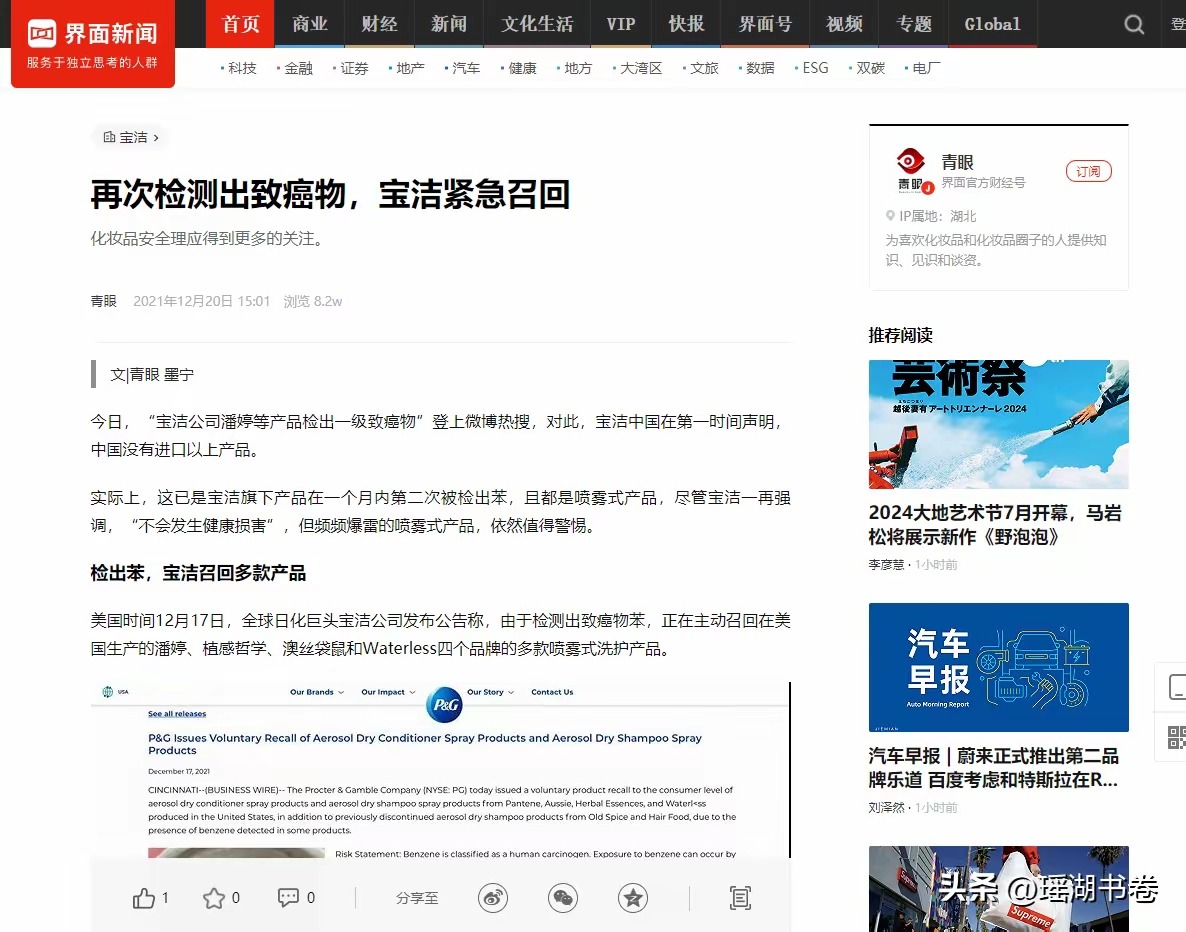This screenshot has height=932, width=1186.
Task: Go to 大湾区 subcategory
Action: [641, 68]
